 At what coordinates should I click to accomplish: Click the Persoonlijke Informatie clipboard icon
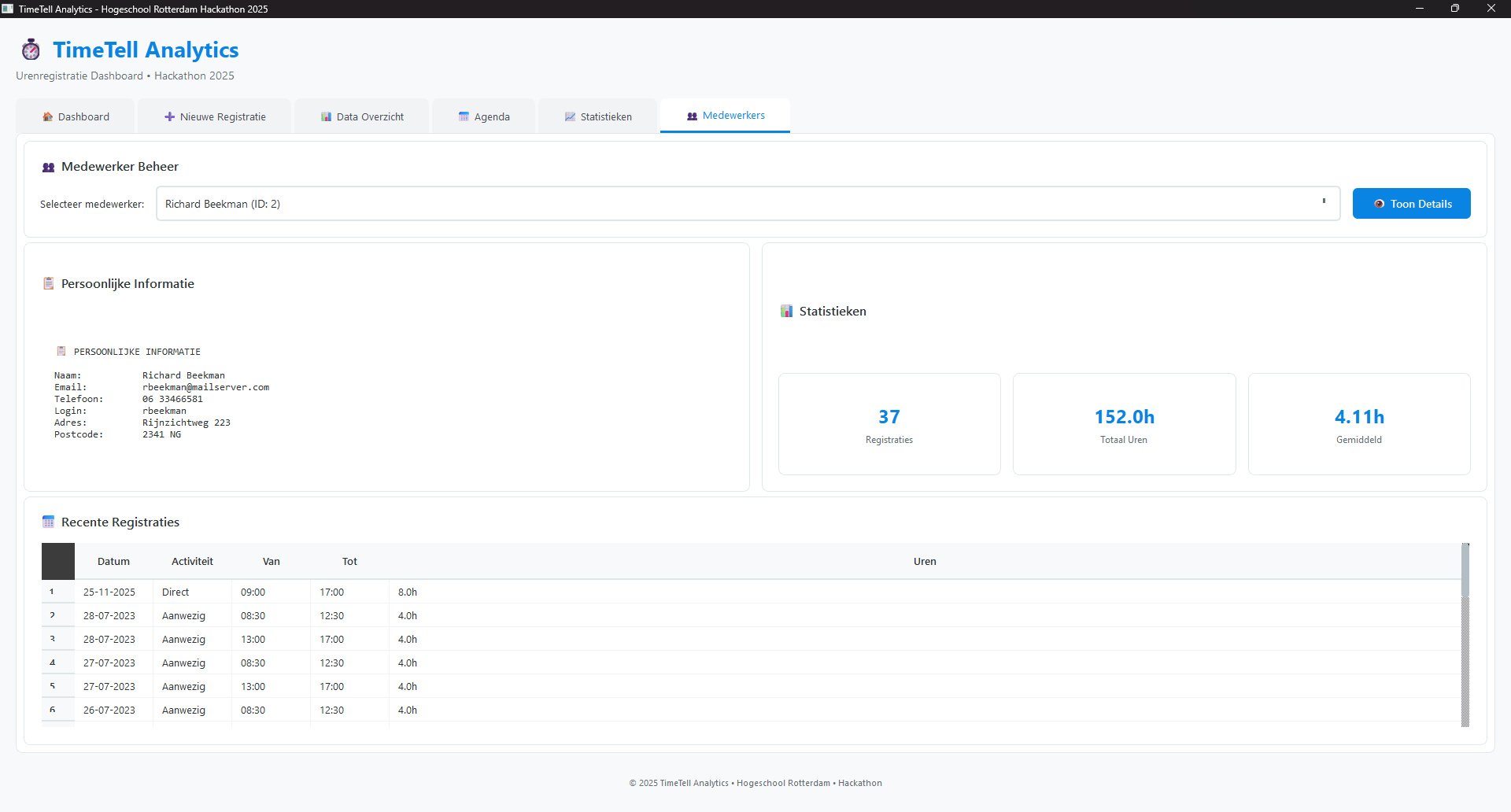click(48, 283)
